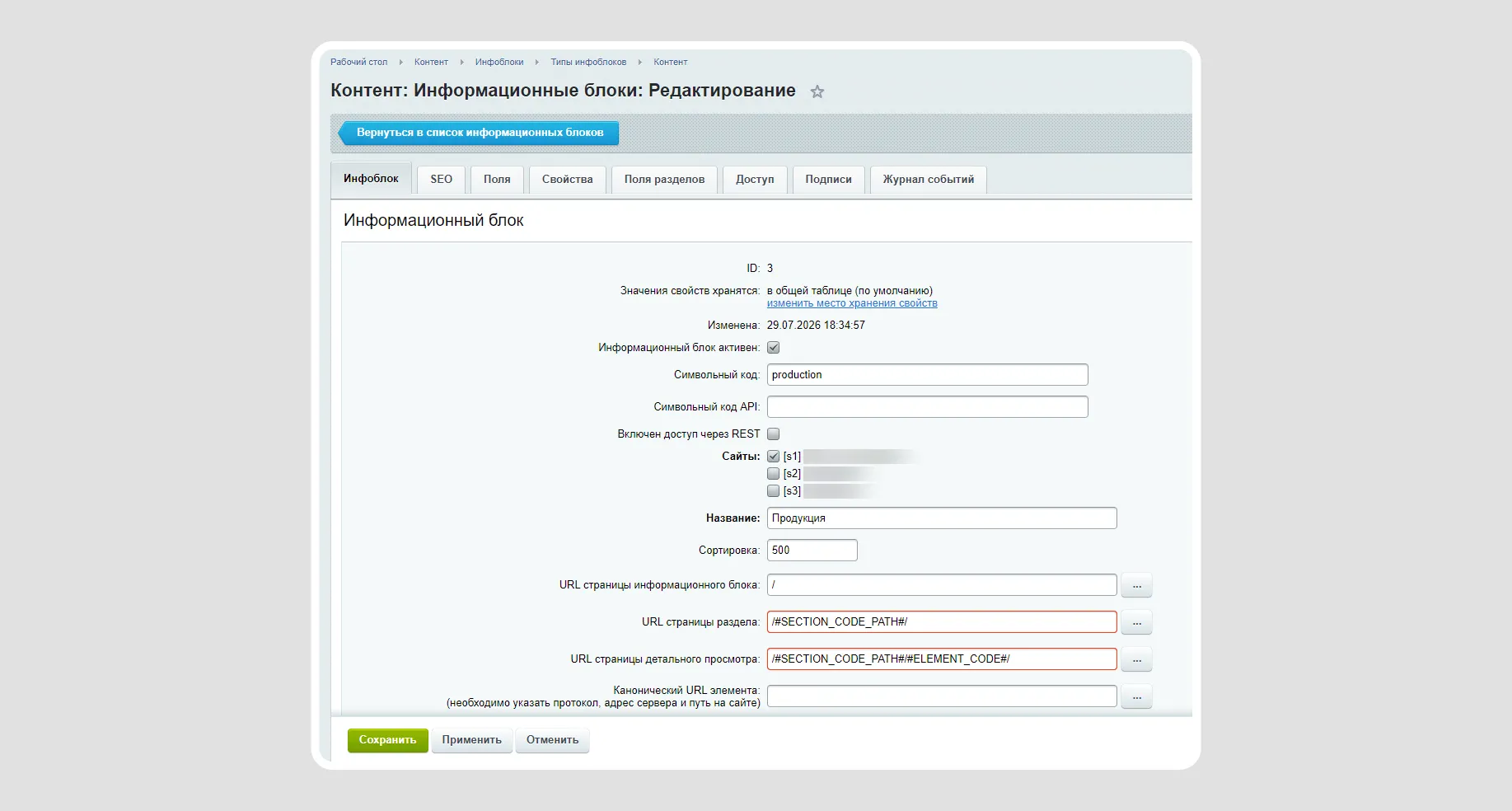Click the Применить button

[x=471, y=740]
